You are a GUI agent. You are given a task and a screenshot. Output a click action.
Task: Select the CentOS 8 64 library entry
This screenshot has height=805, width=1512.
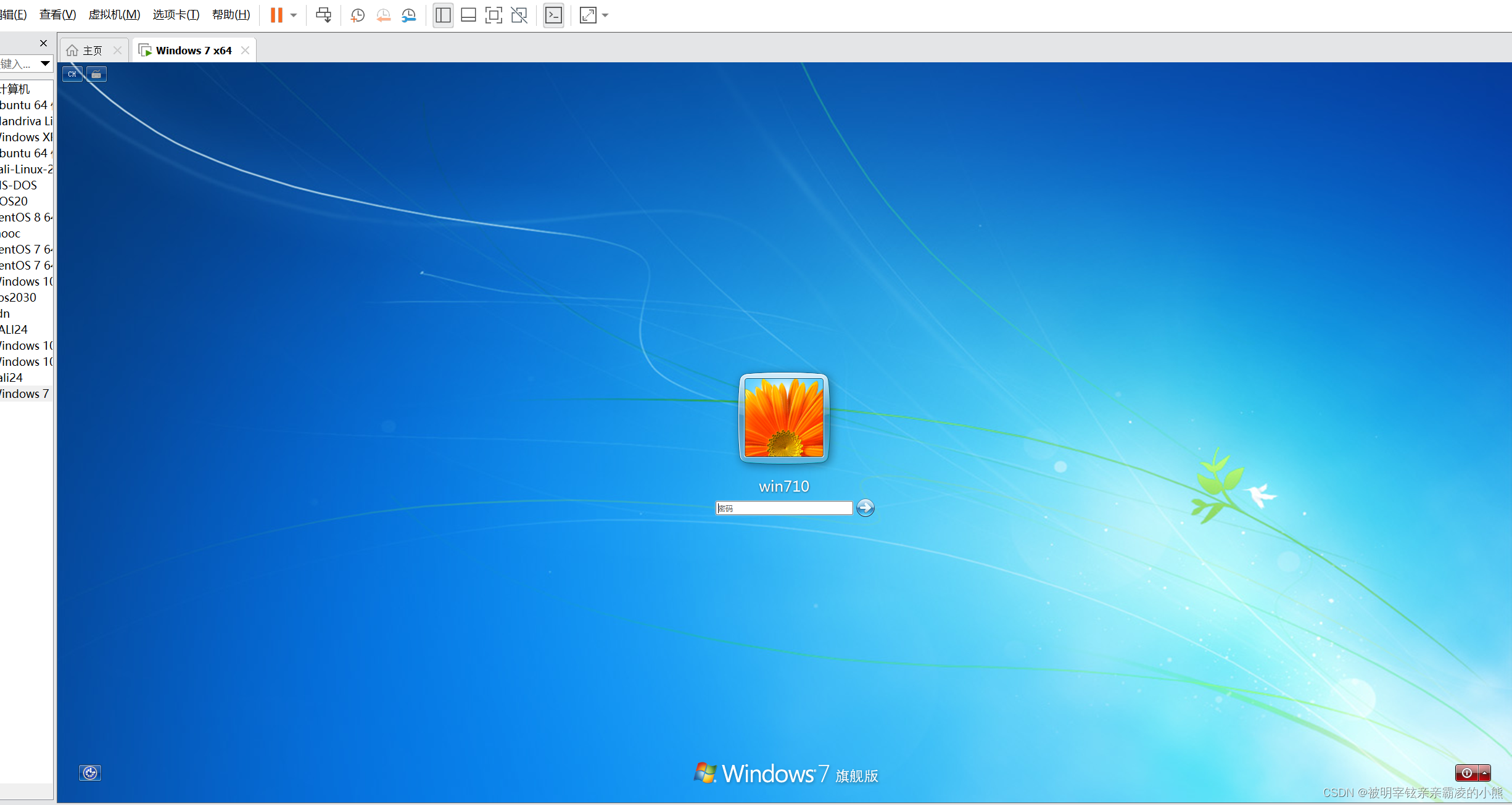point(27,217)
